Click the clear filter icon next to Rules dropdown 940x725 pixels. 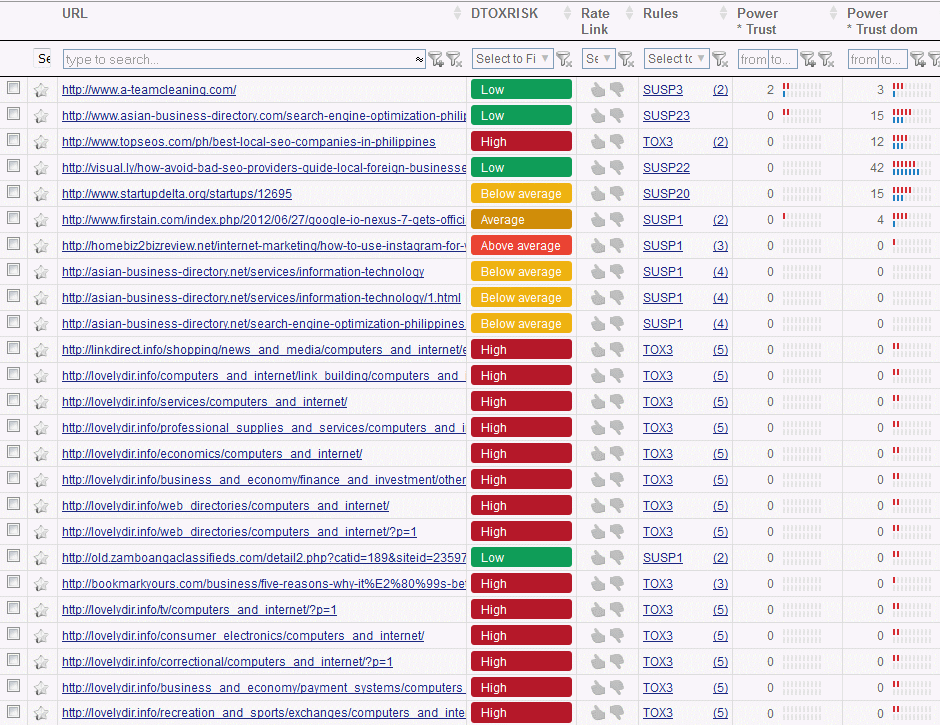pyautogui.click(x=719, y=59)
